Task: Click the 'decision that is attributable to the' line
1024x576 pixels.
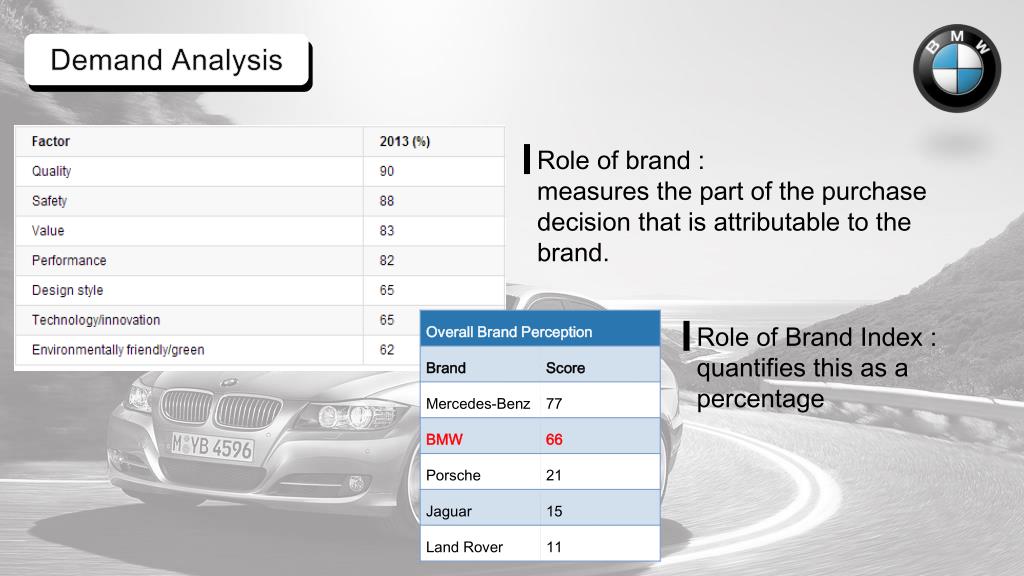Action: [x=724, y=222]
